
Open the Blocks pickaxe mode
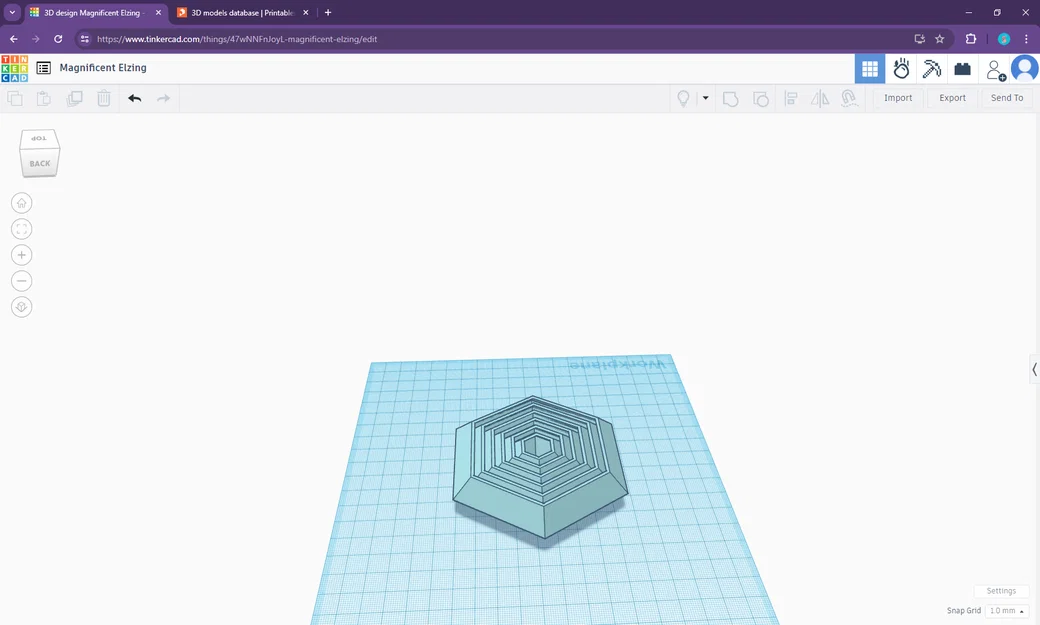[x=931, y=68]
